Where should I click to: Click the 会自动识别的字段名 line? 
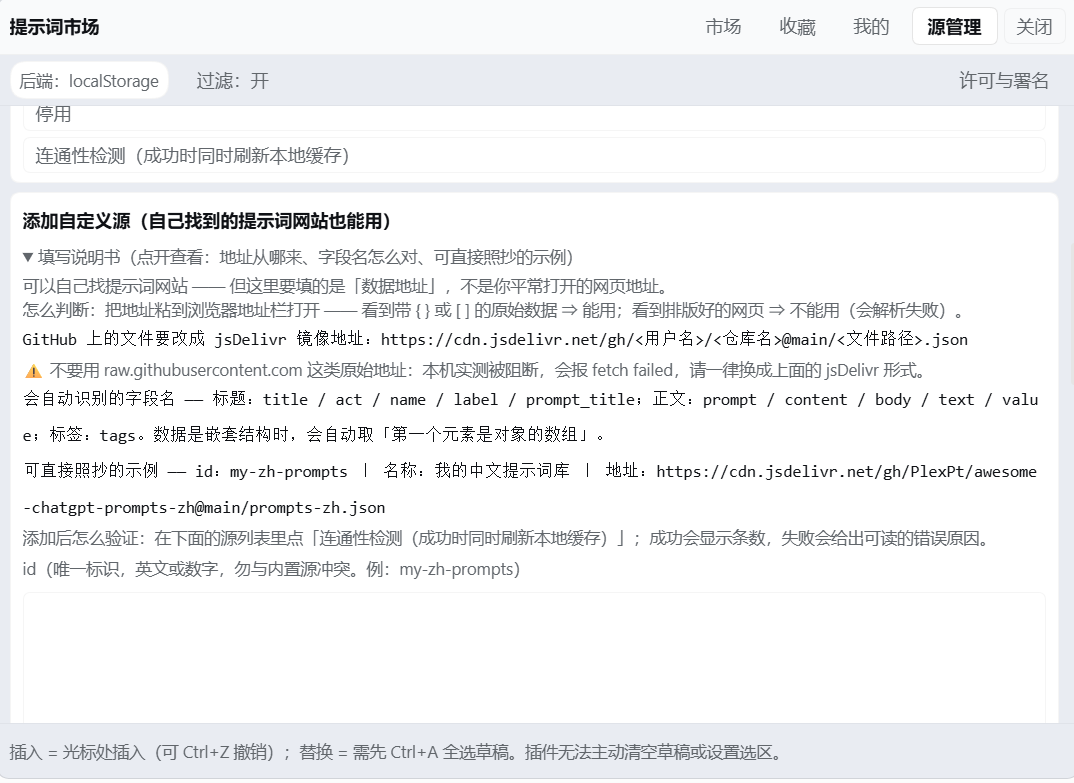[530, 417]
